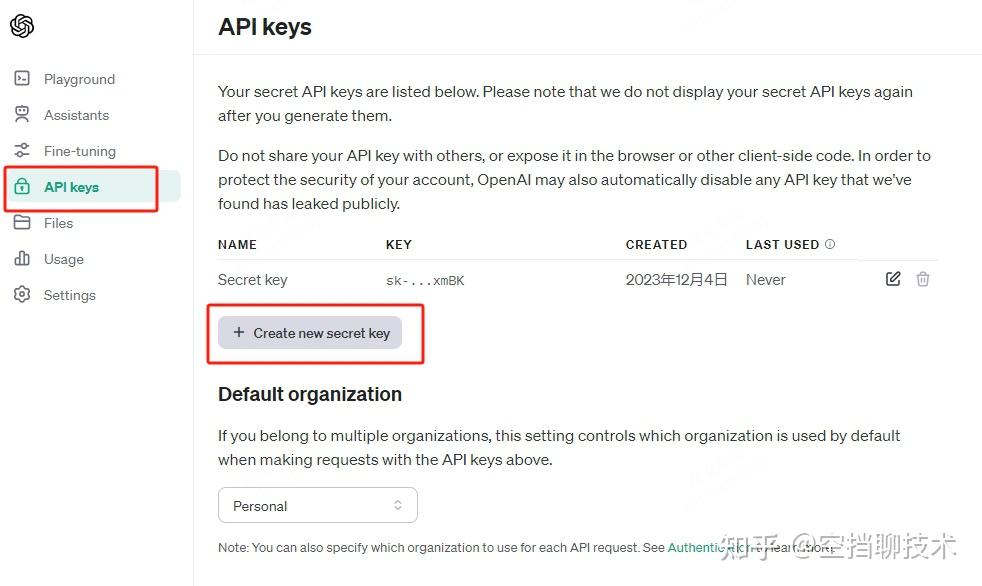Image resolution: width=982 pixels, height=586 pixels.
Task: Delete the Secret key with trash icon
Action: [x=923, y=279]
